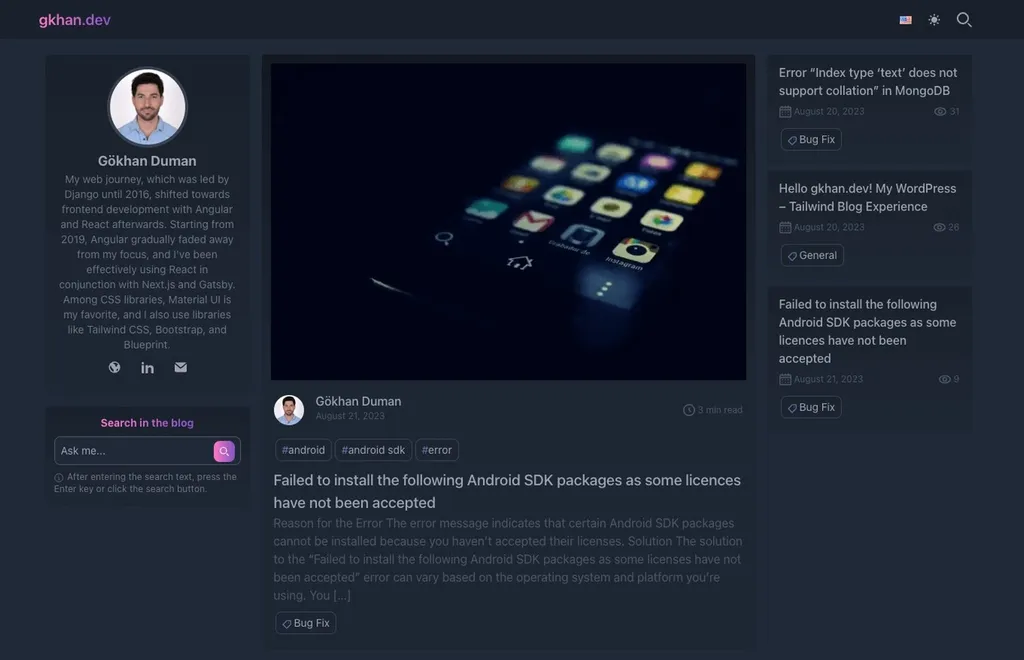Go to gkhan.dev home logo
The height and width of the screenshot is (660, 1024).
click(74, 20)
